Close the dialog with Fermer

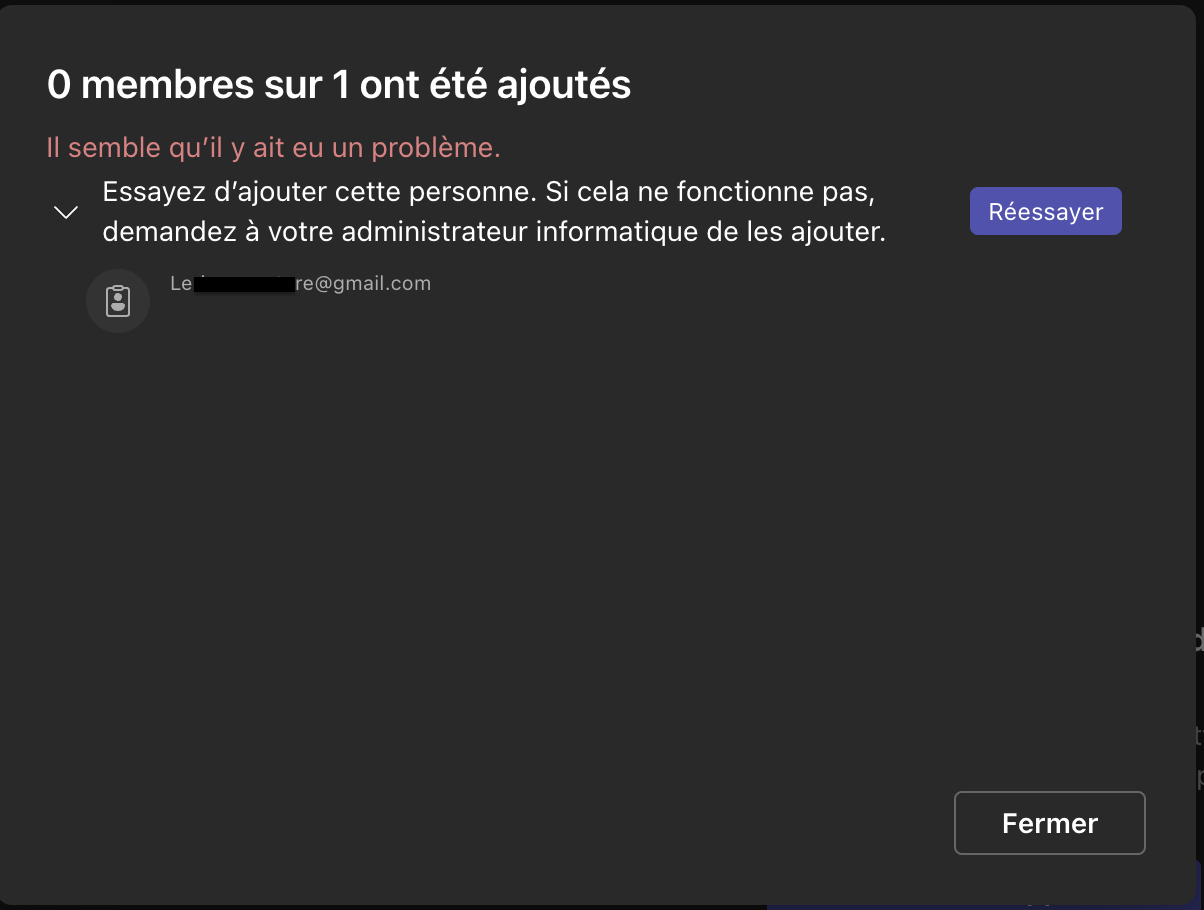(1050, 823)
